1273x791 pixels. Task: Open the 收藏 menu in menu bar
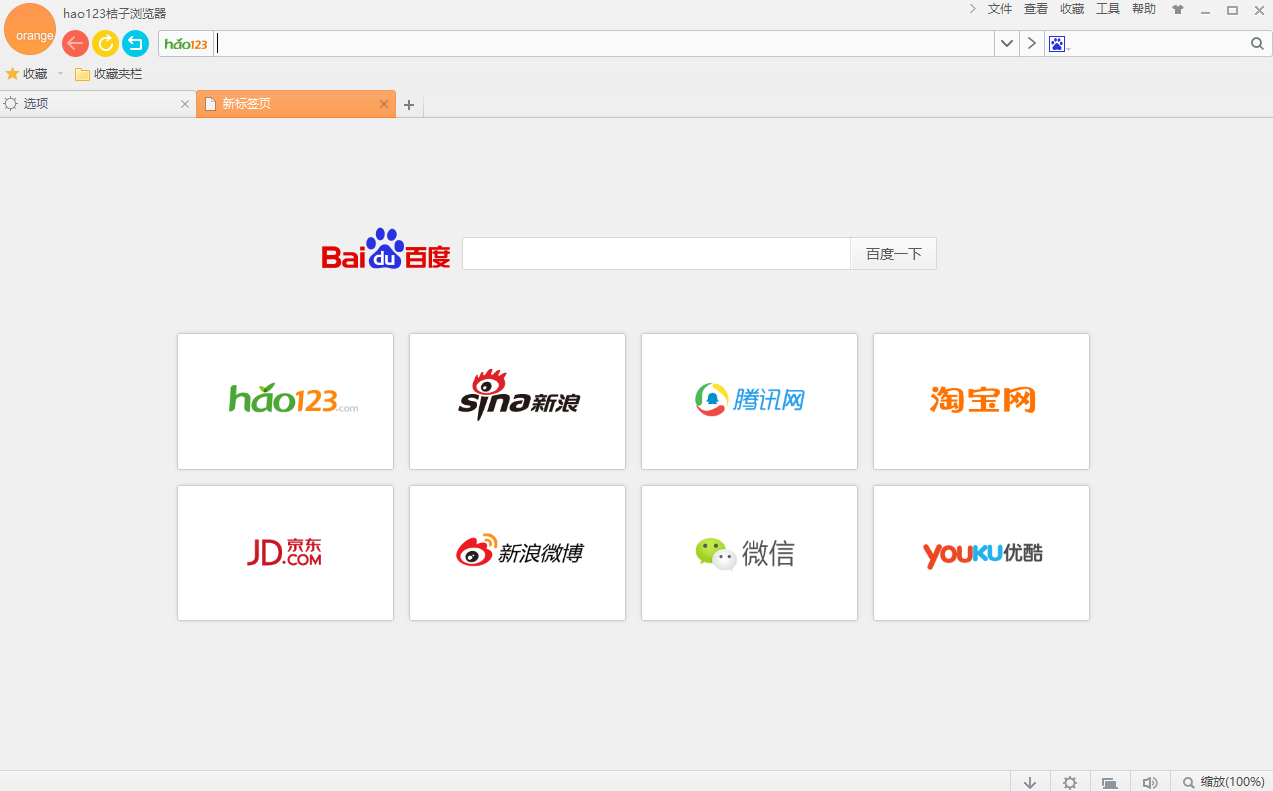tap(1072, 9)
